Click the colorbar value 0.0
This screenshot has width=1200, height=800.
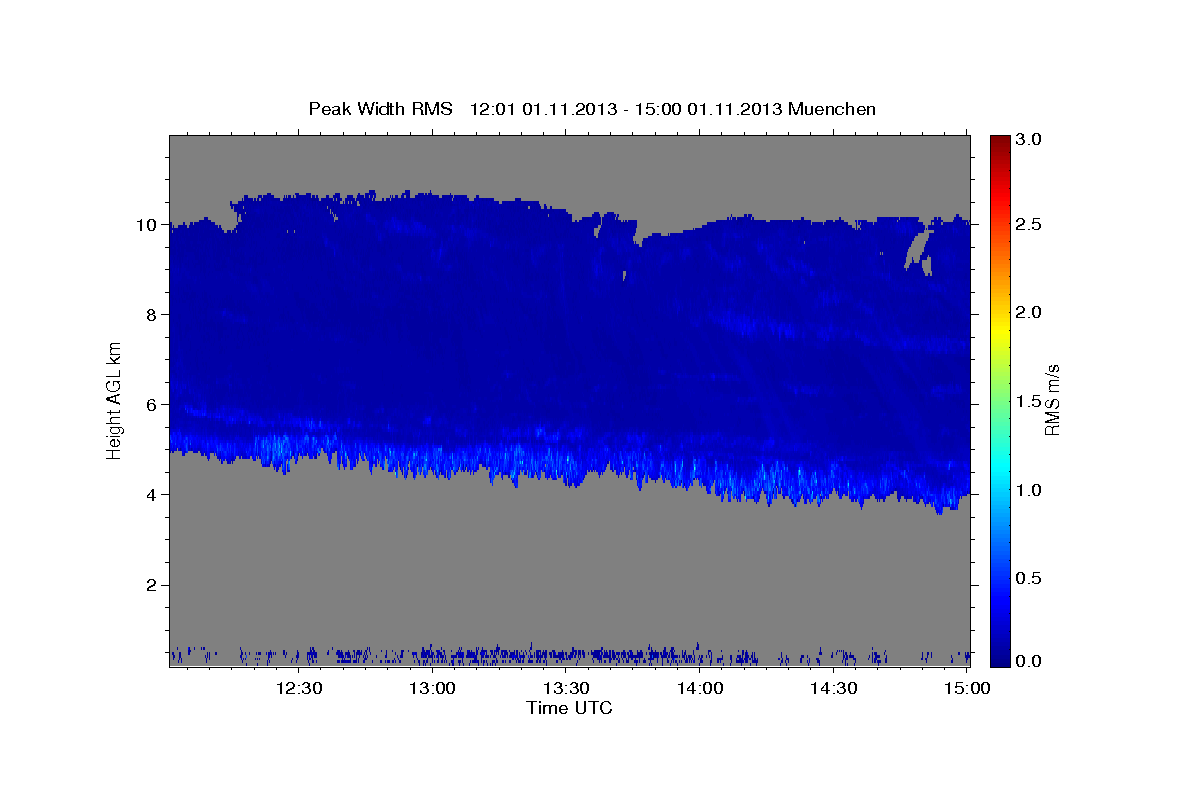[1029, 661]
